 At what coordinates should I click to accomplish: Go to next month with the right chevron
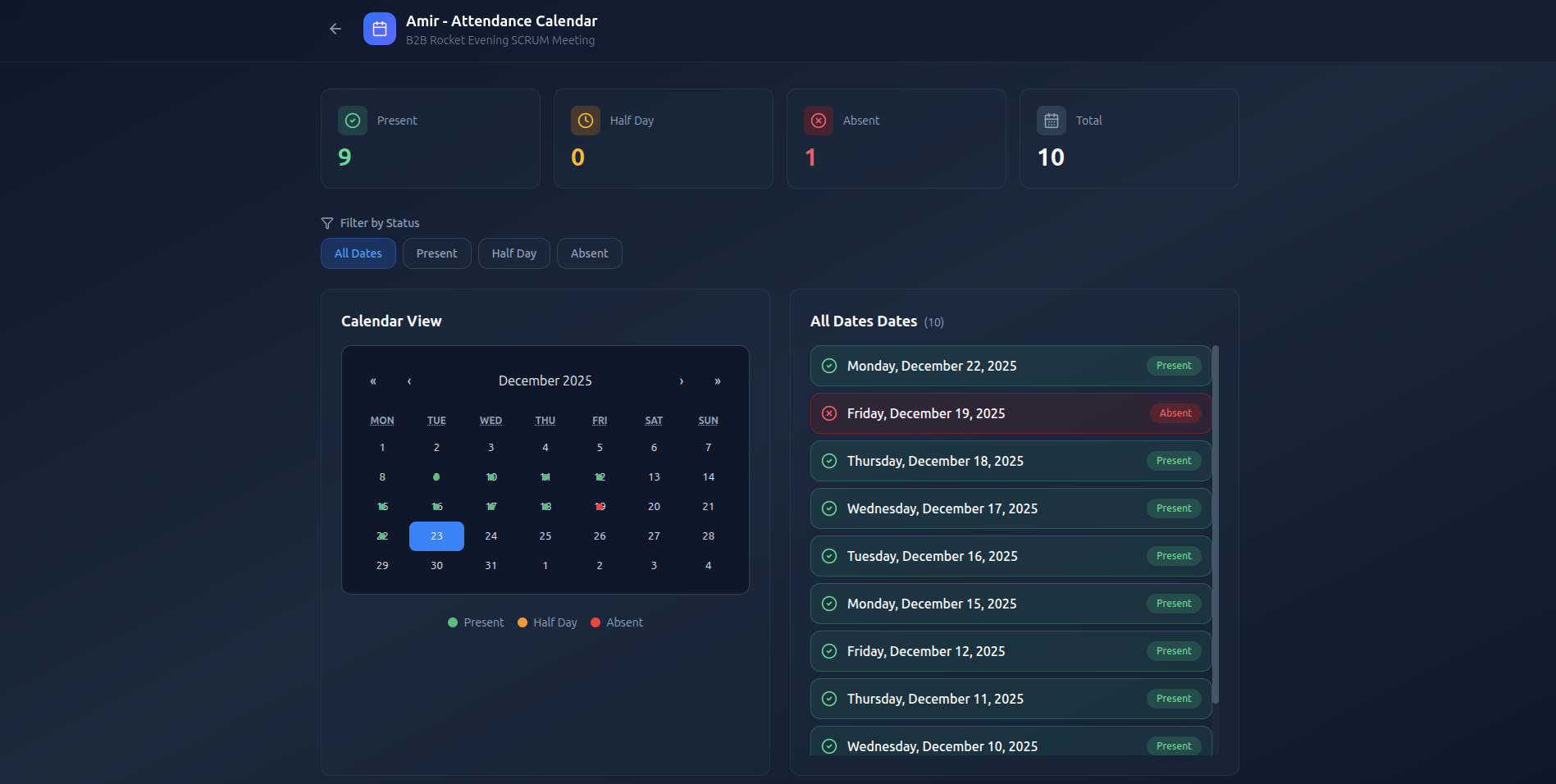pos(681,381)
